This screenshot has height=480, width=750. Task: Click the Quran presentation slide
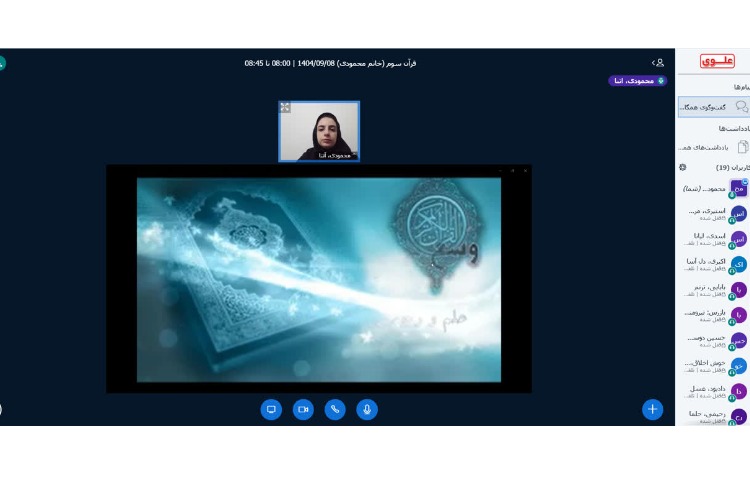[318, 279]
